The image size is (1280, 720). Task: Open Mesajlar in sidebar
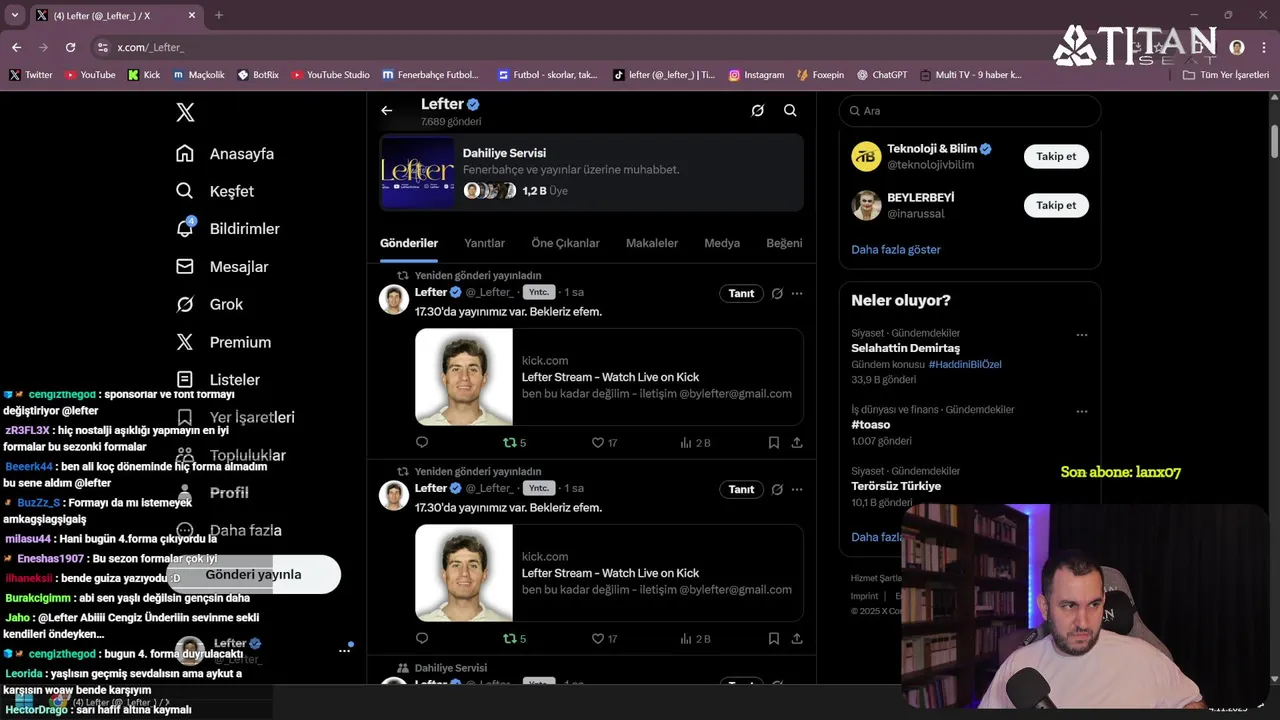click(x=238, y=267)
